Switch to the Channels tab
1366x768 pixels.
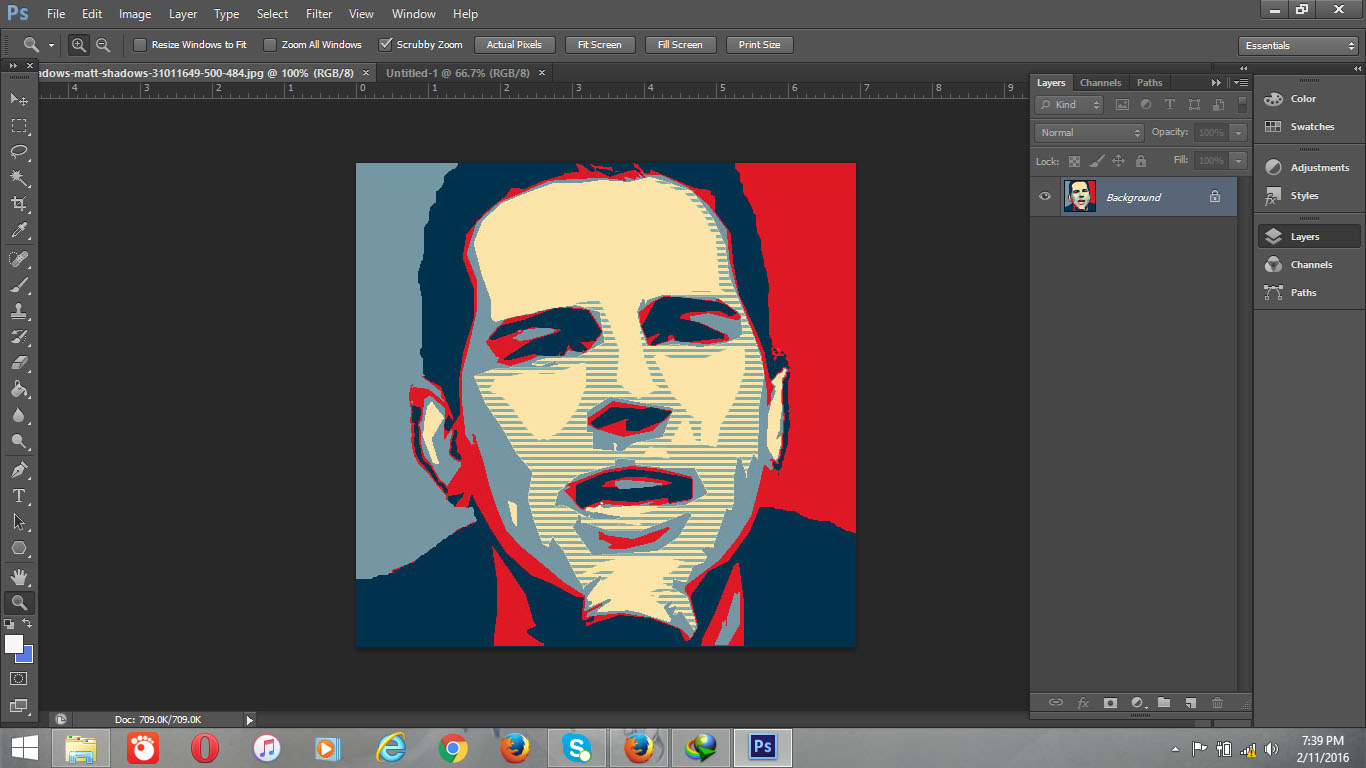(1101, 82)
